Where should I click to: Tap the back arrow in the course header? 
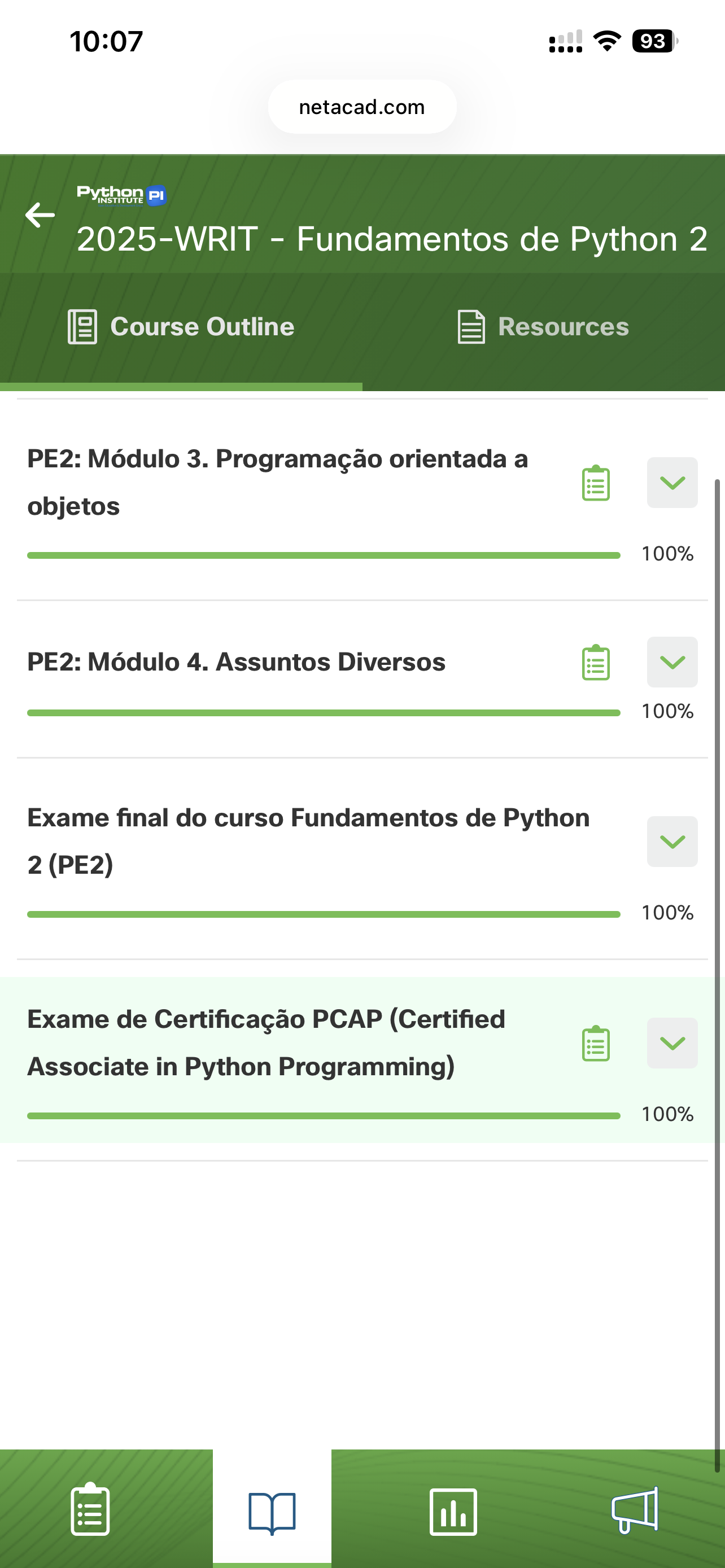coord(40,216)
